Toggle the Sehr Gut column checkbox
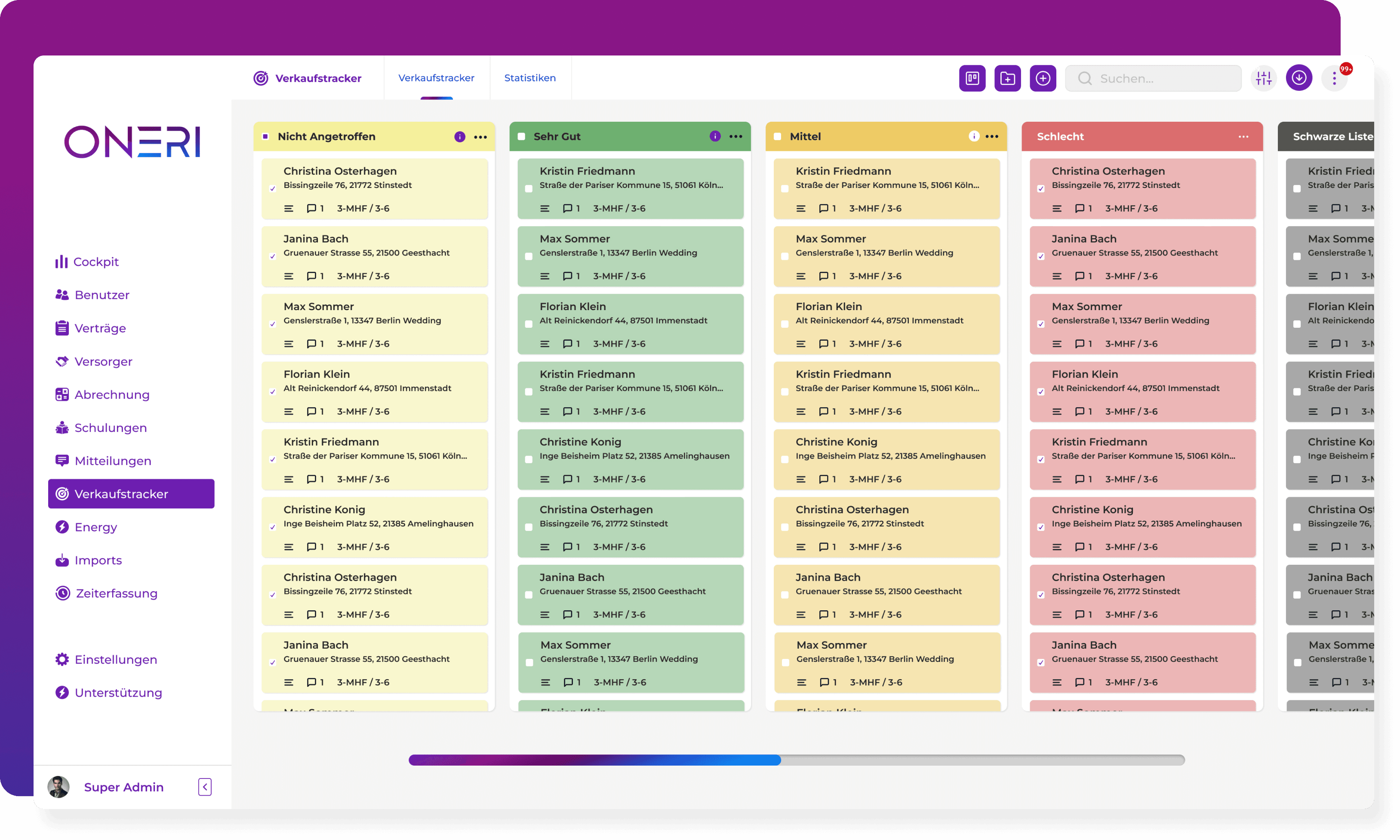This screenshot has width=1400, height=840. tap(522, 136)
